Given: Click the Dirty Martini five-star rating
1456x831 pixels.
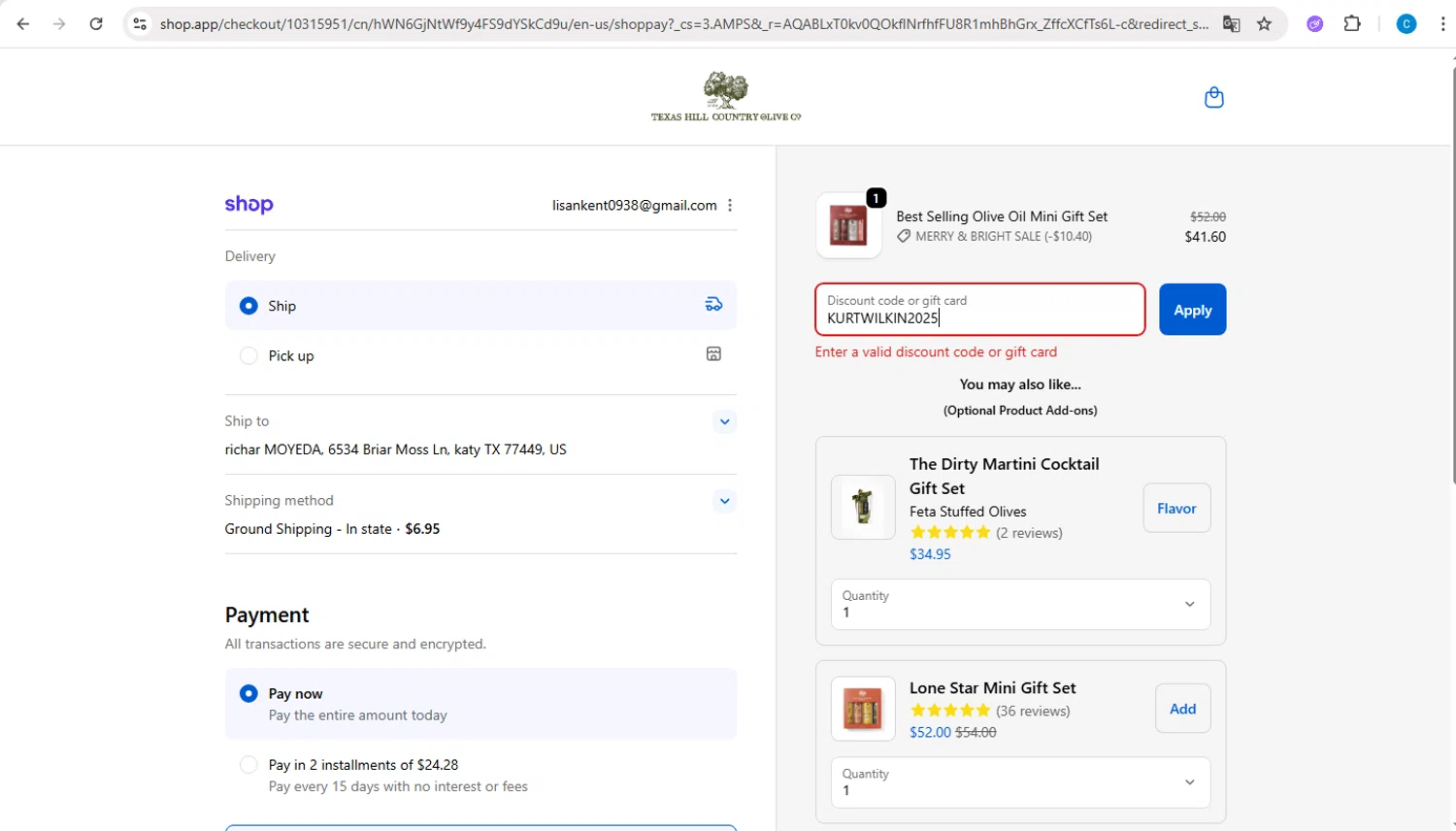Looking at the screenshot, I should point(949,532).
